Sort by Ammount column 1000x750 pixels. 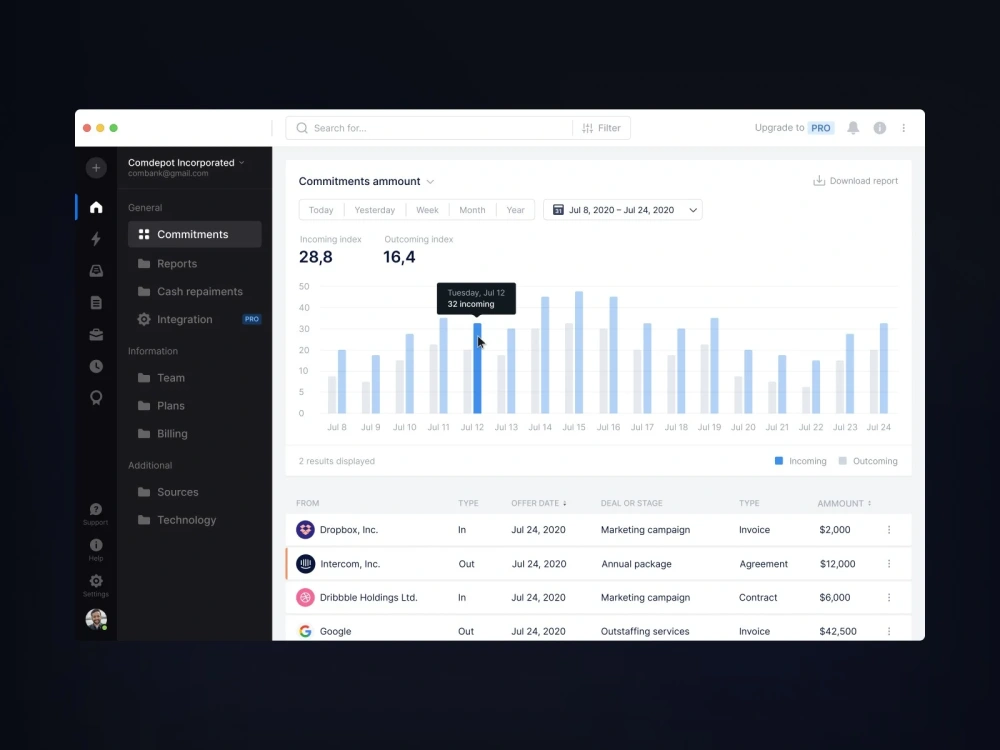[x=844, y=503]
